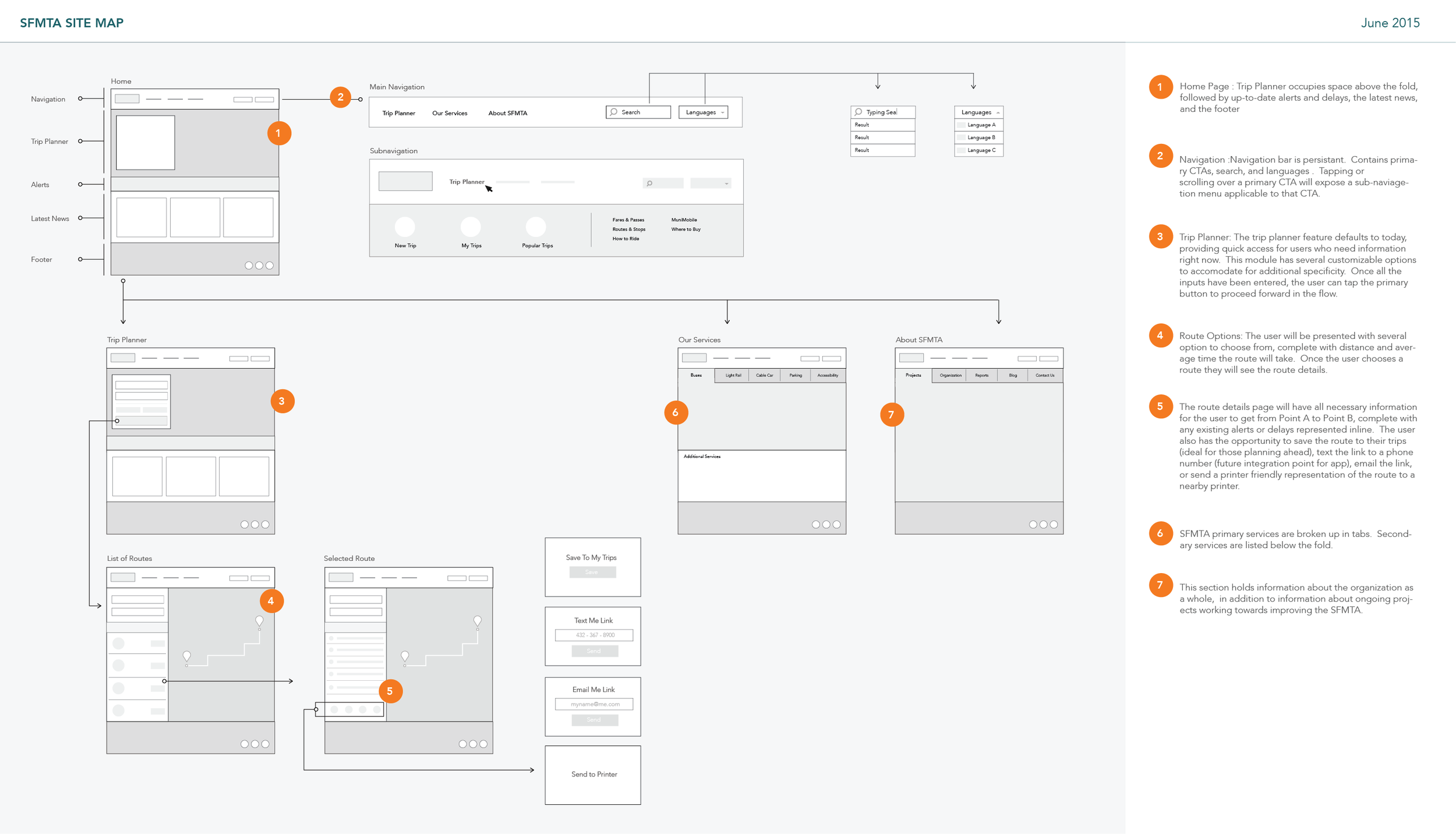This screenshot has height=834, width=1456.
Task: Click the myname@me.com email field
Action: (594, 704)
